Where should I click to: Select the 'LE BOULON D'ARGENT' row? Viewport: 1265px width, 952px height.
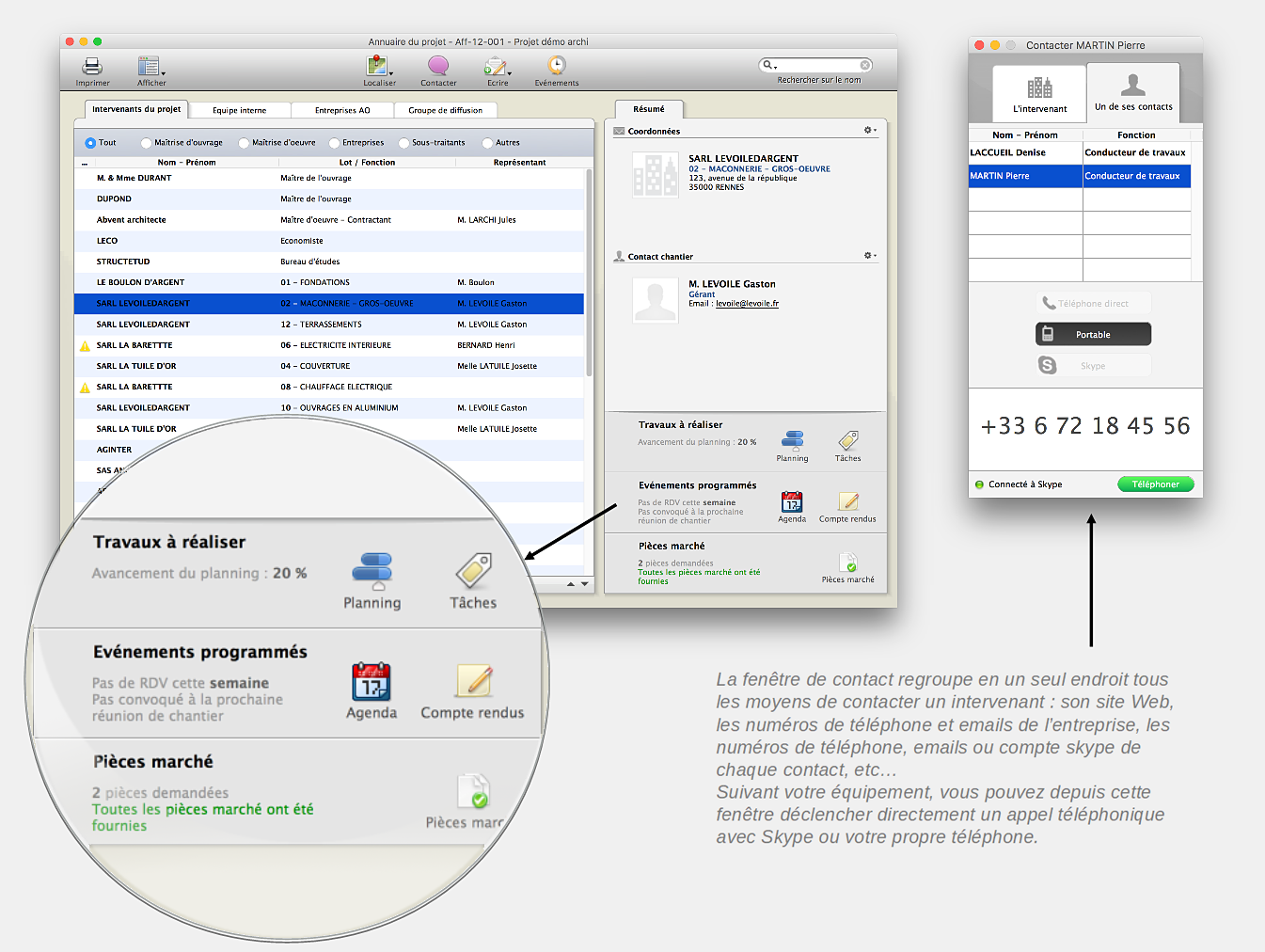point(329,282)
